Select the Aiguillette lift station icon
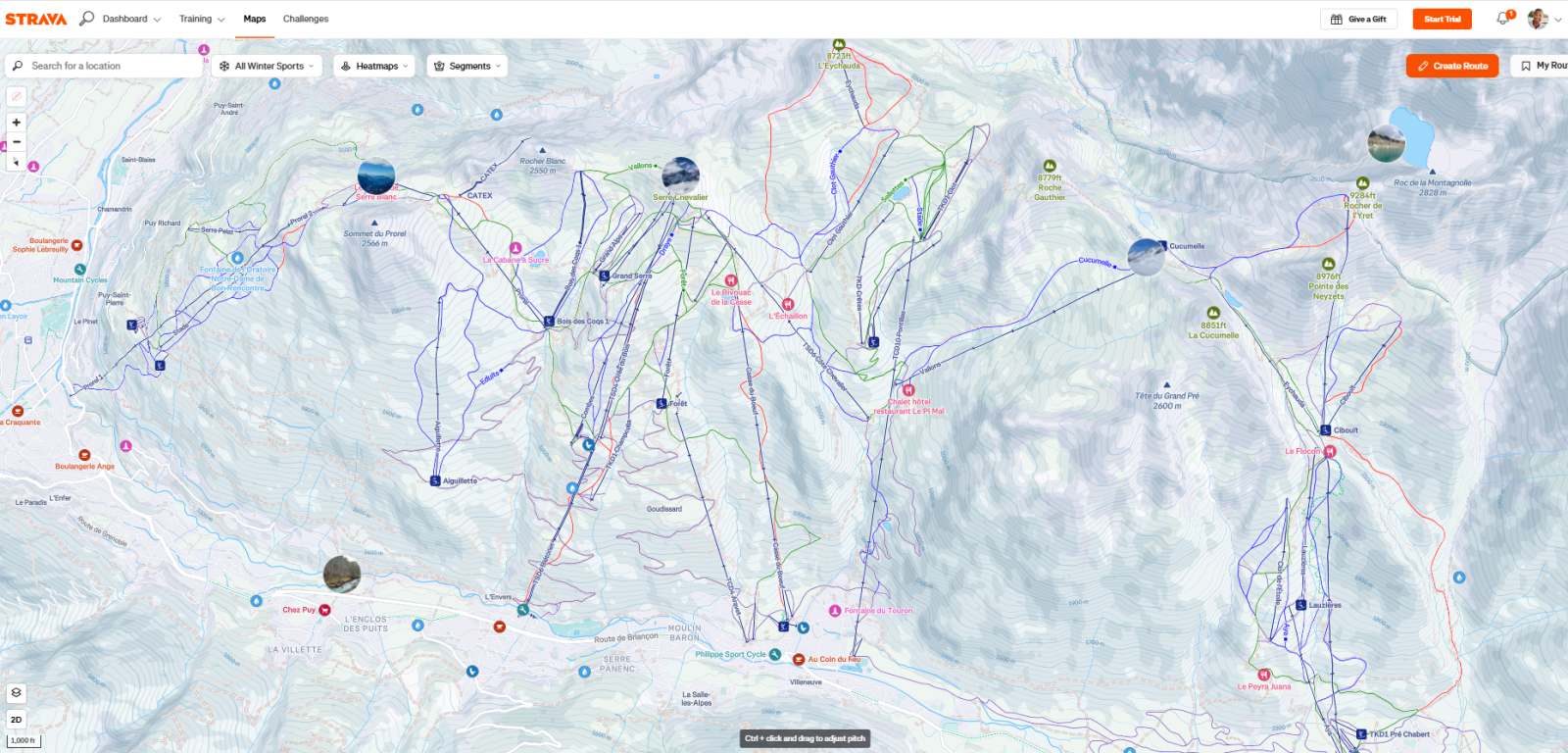 [x=435, y=480]
